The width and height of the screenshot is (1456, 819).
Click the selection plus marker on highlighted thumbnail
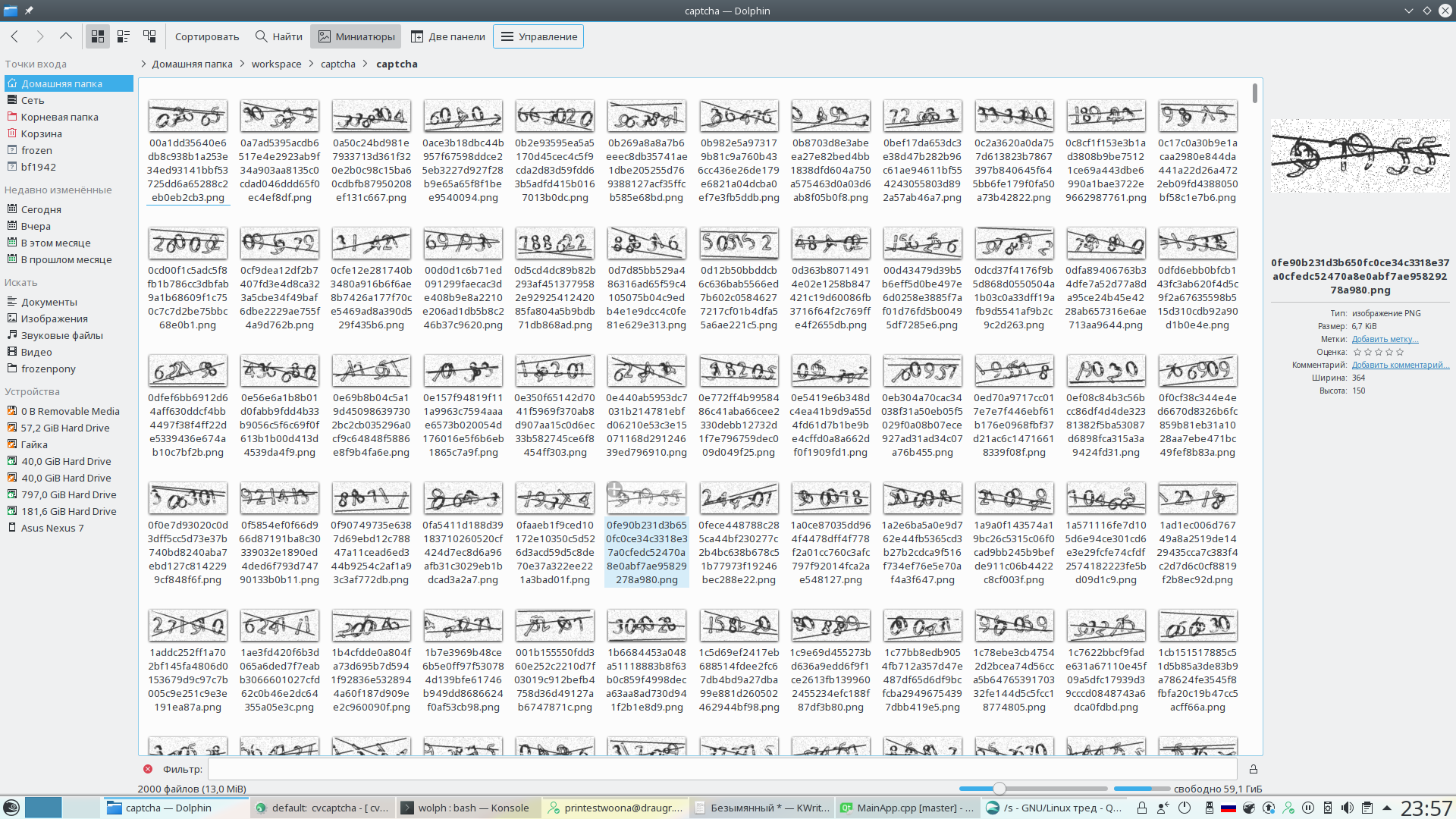[614, 489]
